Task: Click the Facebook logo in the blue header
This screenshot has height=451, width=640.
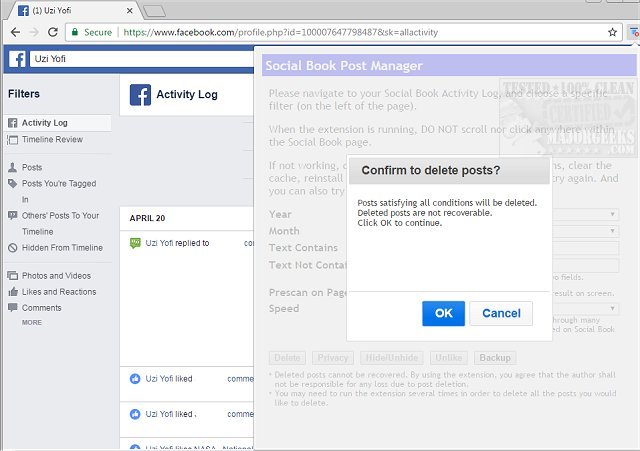Action: click(x=17, y=59)
